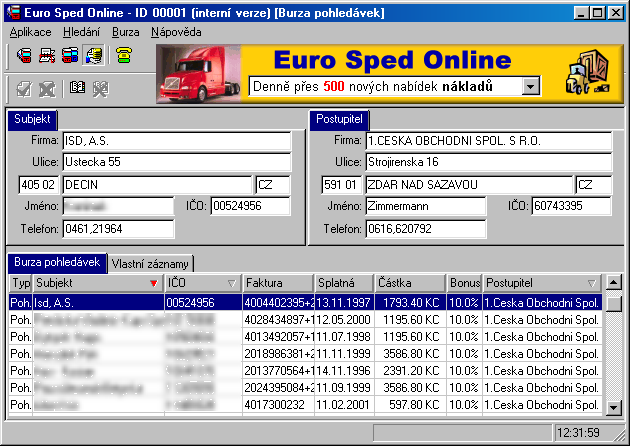Click the greyed checkmark confirm icon
This screenshot has height=446, width=630.
[24, 88]
